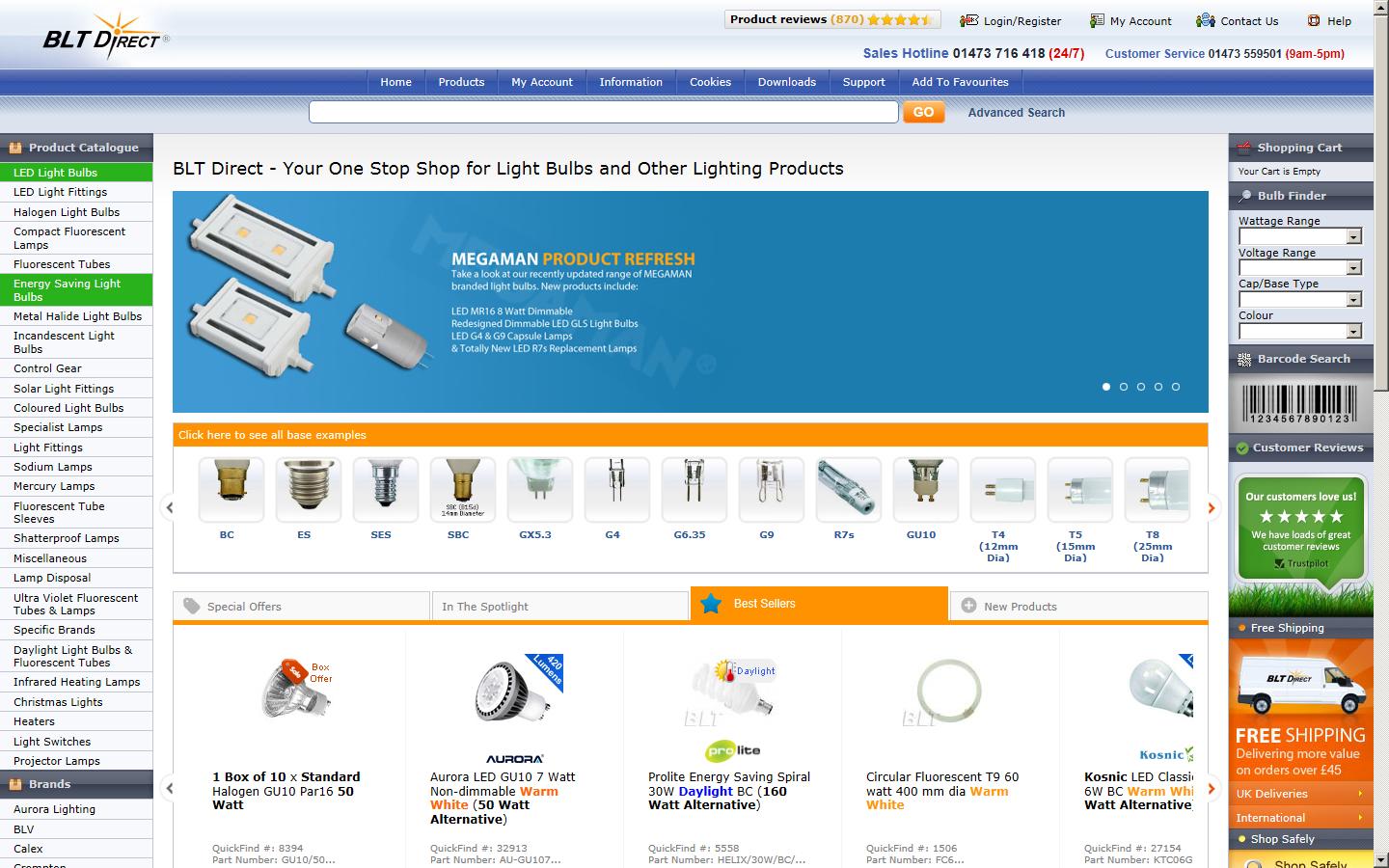The height and width of the screenshot is (868, 1389).
Task: Open the Login/Register icon link
Action: pos(968,20)
